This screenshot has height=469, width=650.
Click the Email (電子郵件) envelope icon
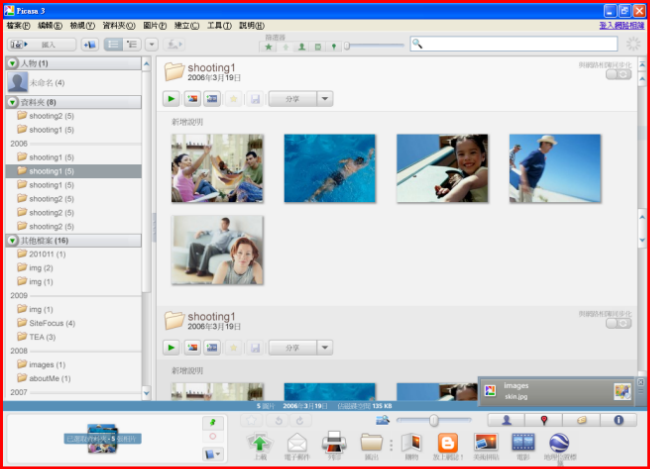click(297, 441)
